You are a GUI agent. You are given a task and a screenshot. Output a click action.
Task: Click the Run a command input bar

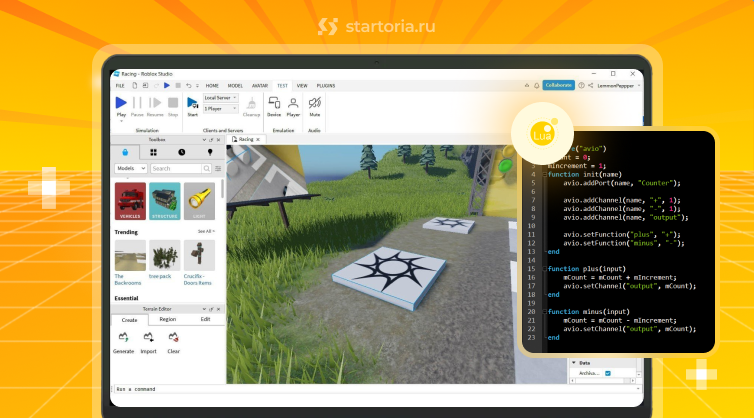(377, 389)
